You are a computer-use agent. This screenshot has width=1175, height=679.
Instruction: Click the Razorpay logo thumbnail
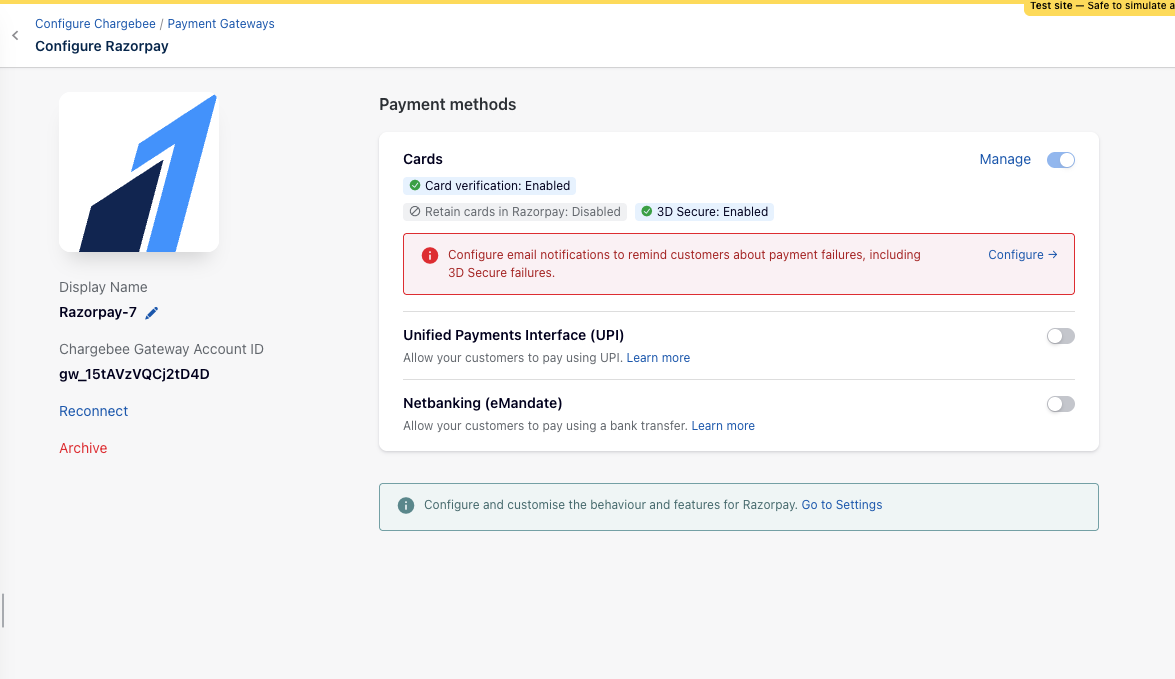click(139, 172)
